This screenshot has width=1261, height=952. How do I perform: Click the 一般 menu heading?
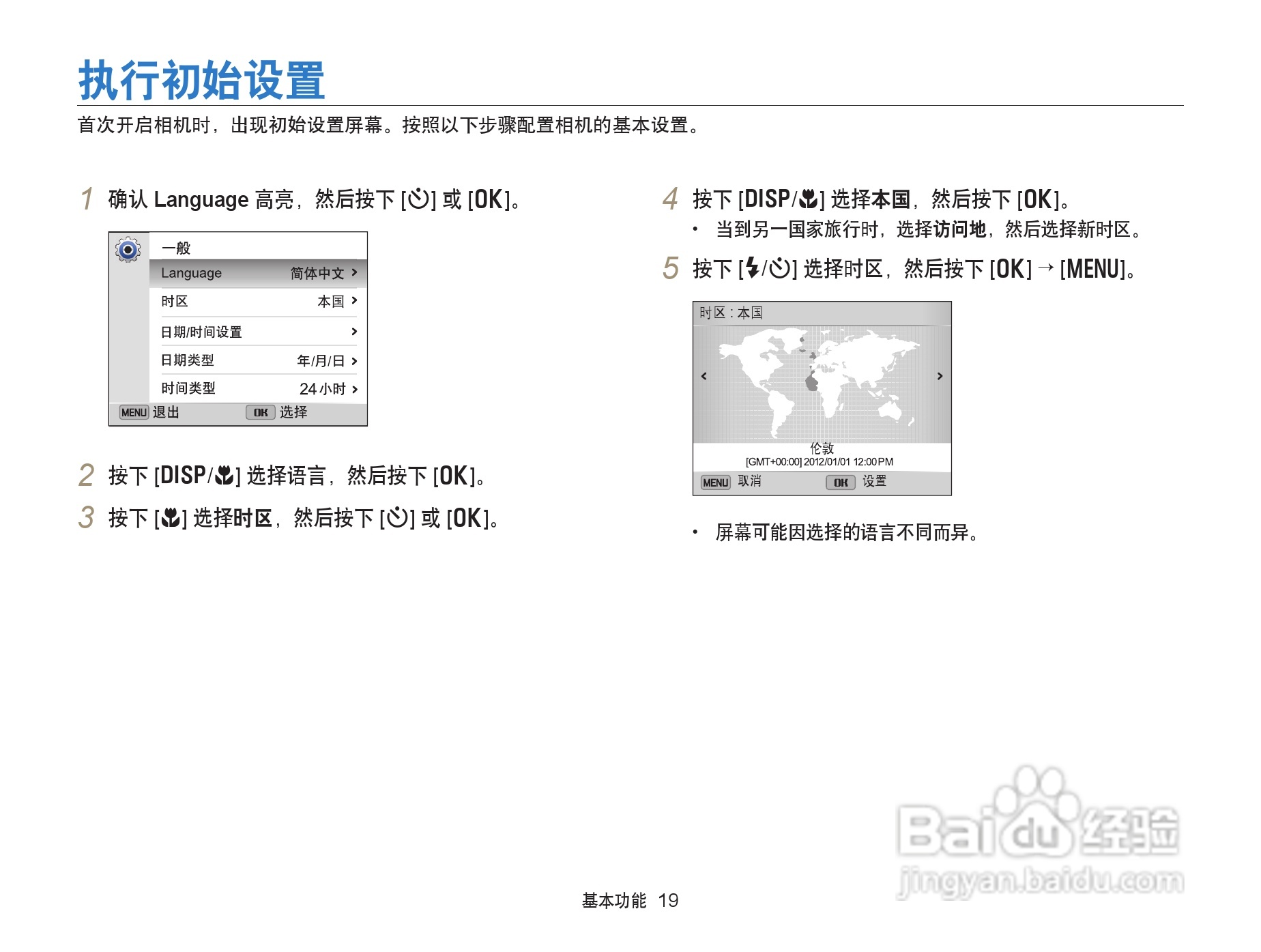(176, 248)
